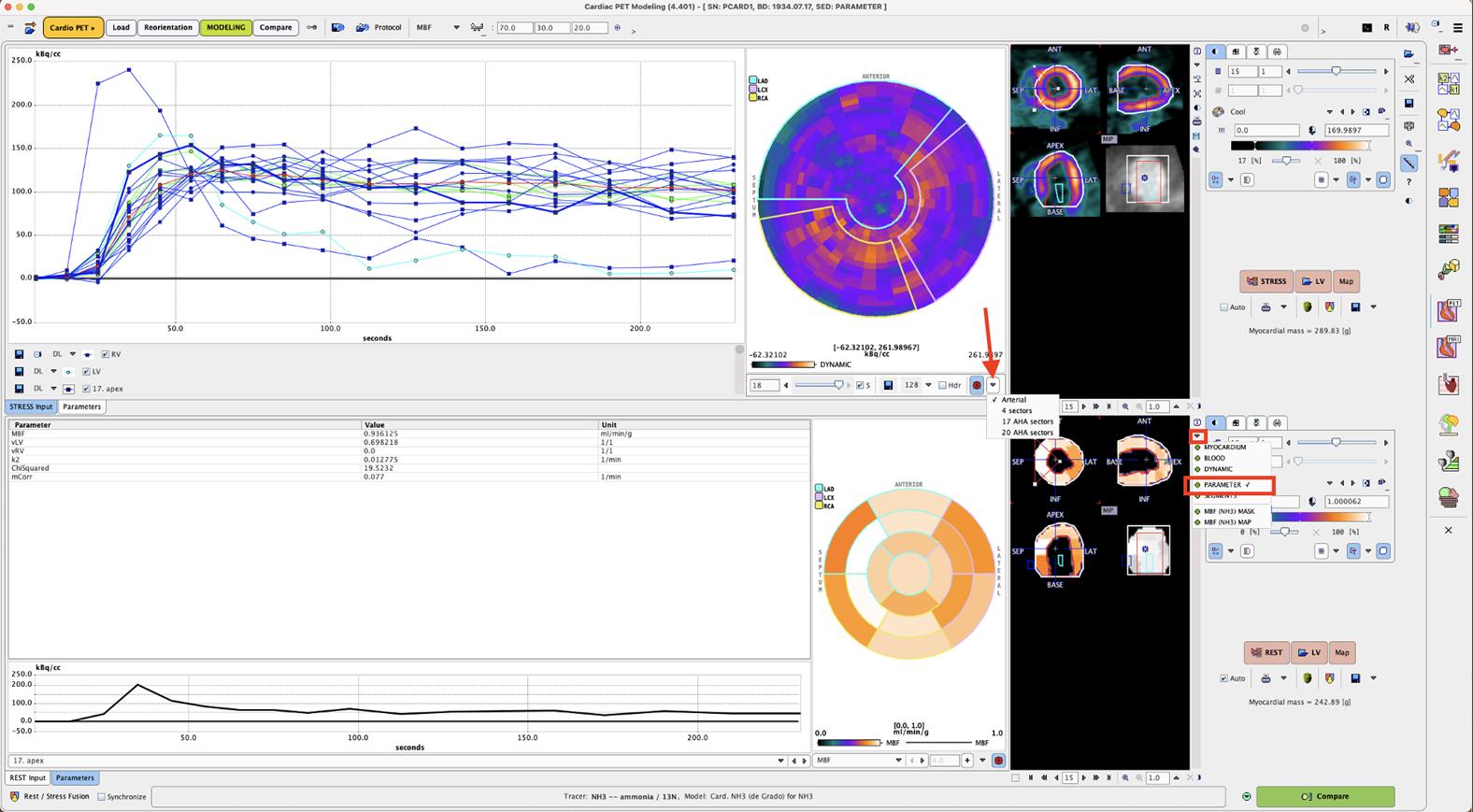The width and height of the screenshot is (1473, 812).
Task: Click the stress image info icon
Action: click(x=1197, y=51)
